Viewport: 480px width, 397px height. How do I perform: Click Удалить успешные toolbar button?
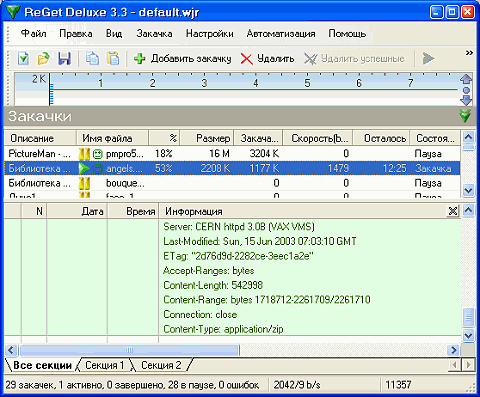[354, 59]
